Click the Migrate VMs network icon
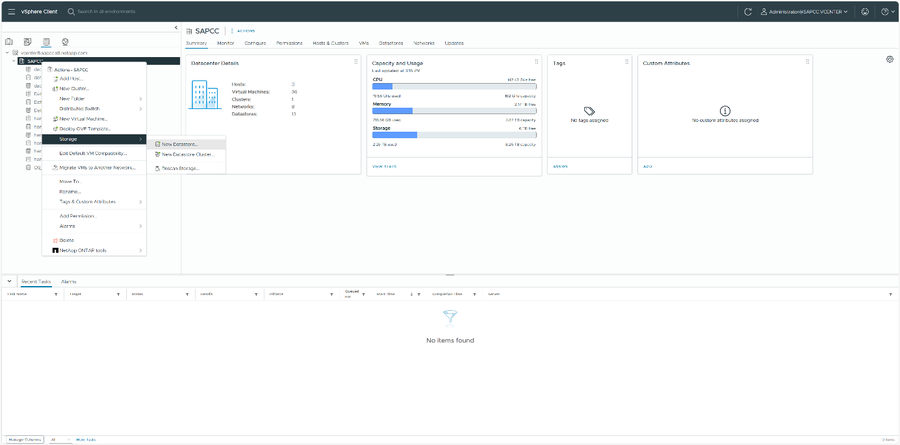 point(55,168)
